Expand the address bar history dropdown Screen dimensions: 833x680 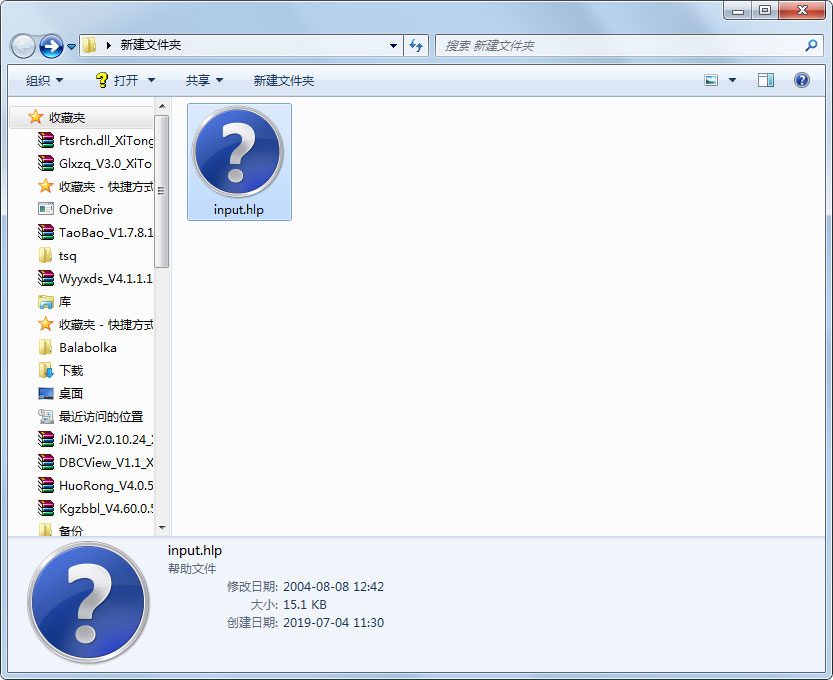(x=394, y=45)
